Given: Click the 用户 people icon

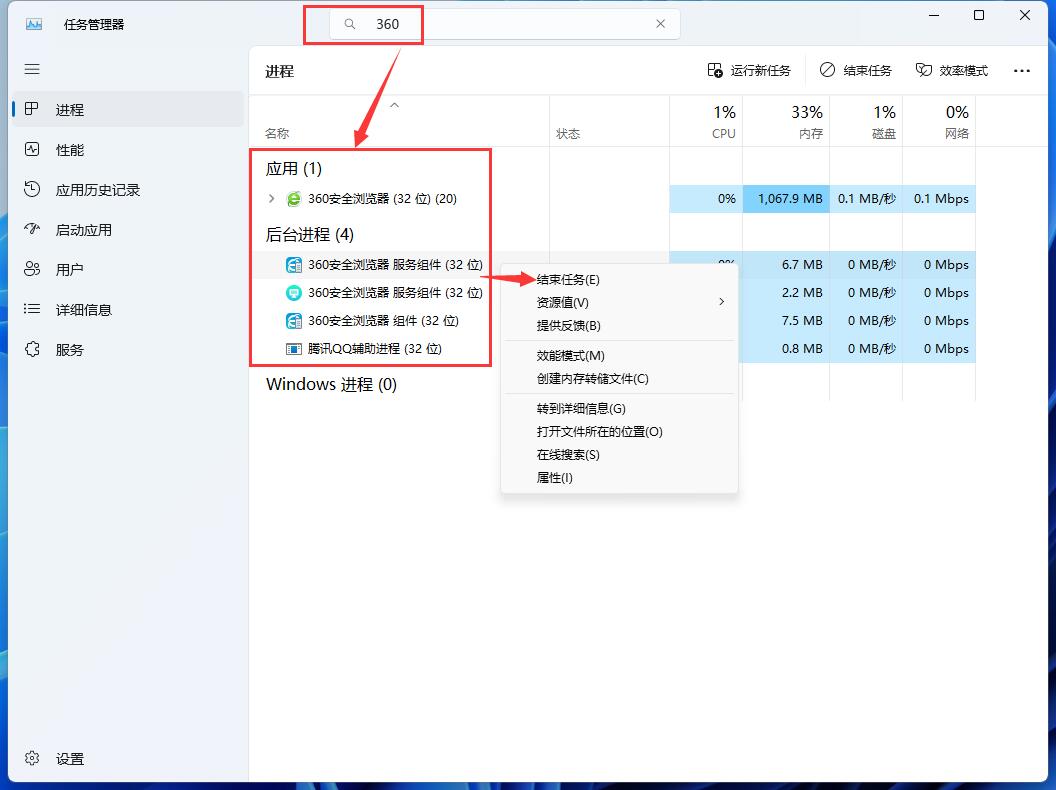Looking at the screenshot, I should pos(32,269).
